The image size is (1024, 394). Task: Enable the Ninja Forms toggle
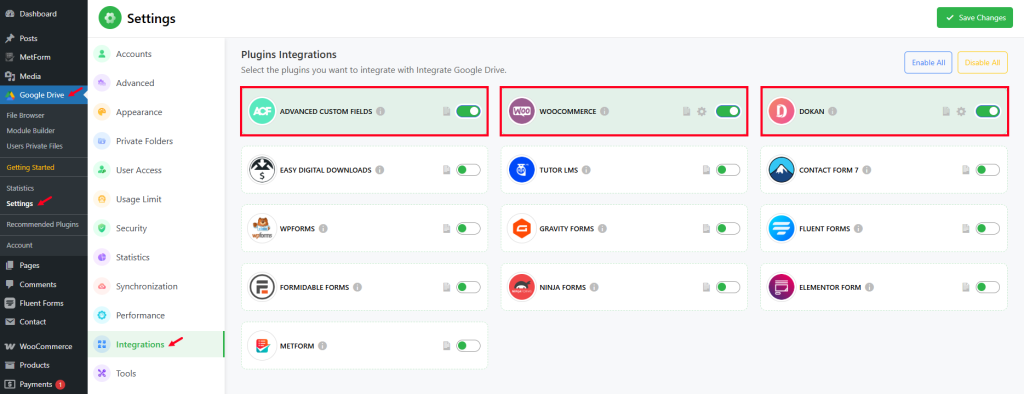pyautogui.click(x=728, y=287)
